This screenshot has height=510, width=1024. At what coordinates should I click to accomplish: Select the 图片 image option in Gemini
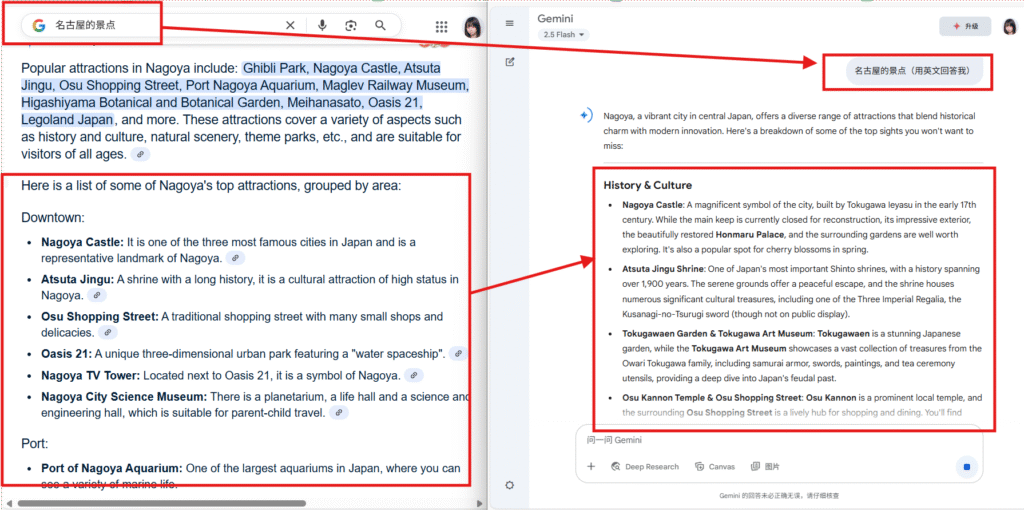tap(765, 466)
